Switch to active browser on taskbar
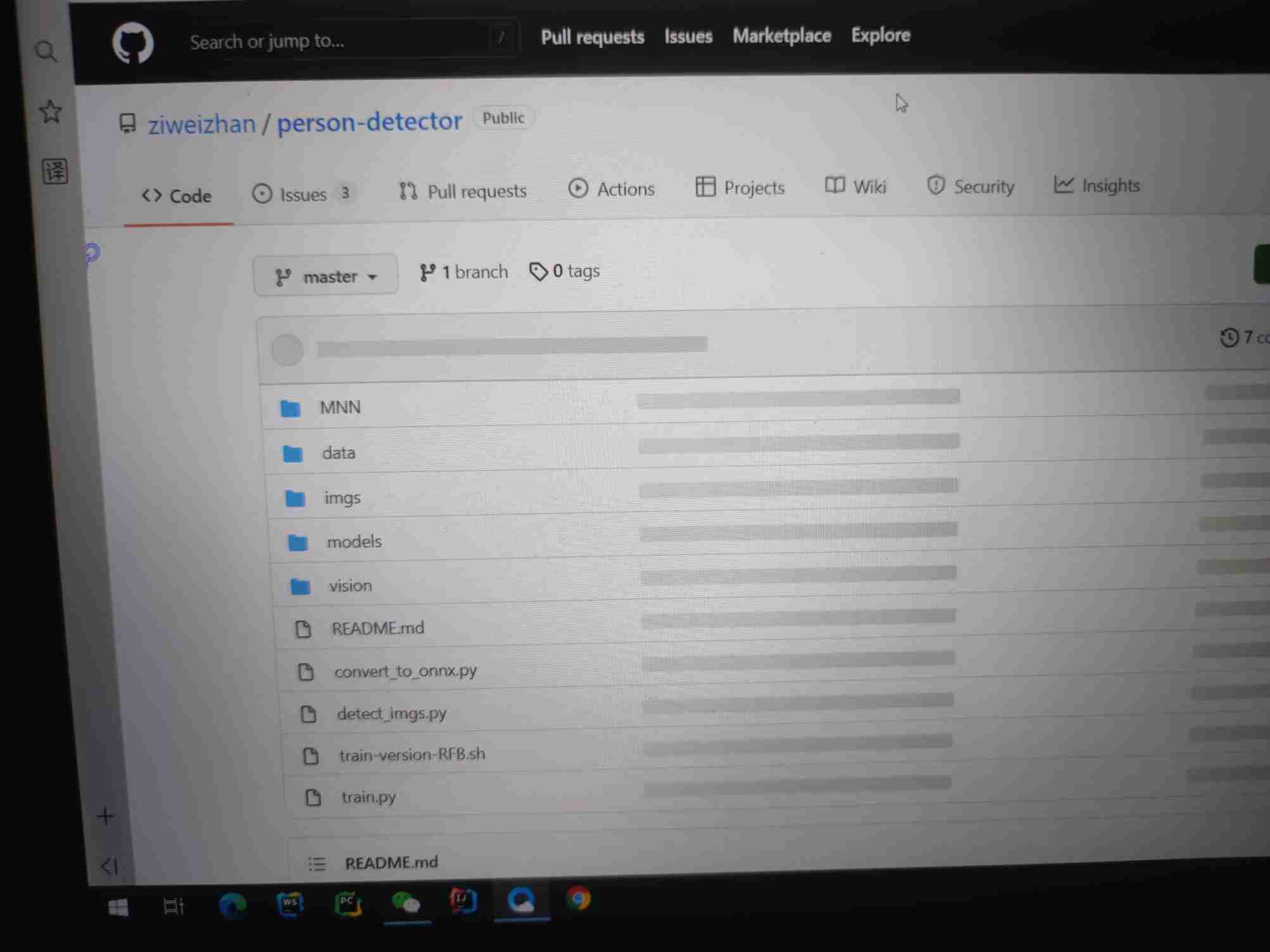This screenshot has height=952, width=1270. (521, 900)
